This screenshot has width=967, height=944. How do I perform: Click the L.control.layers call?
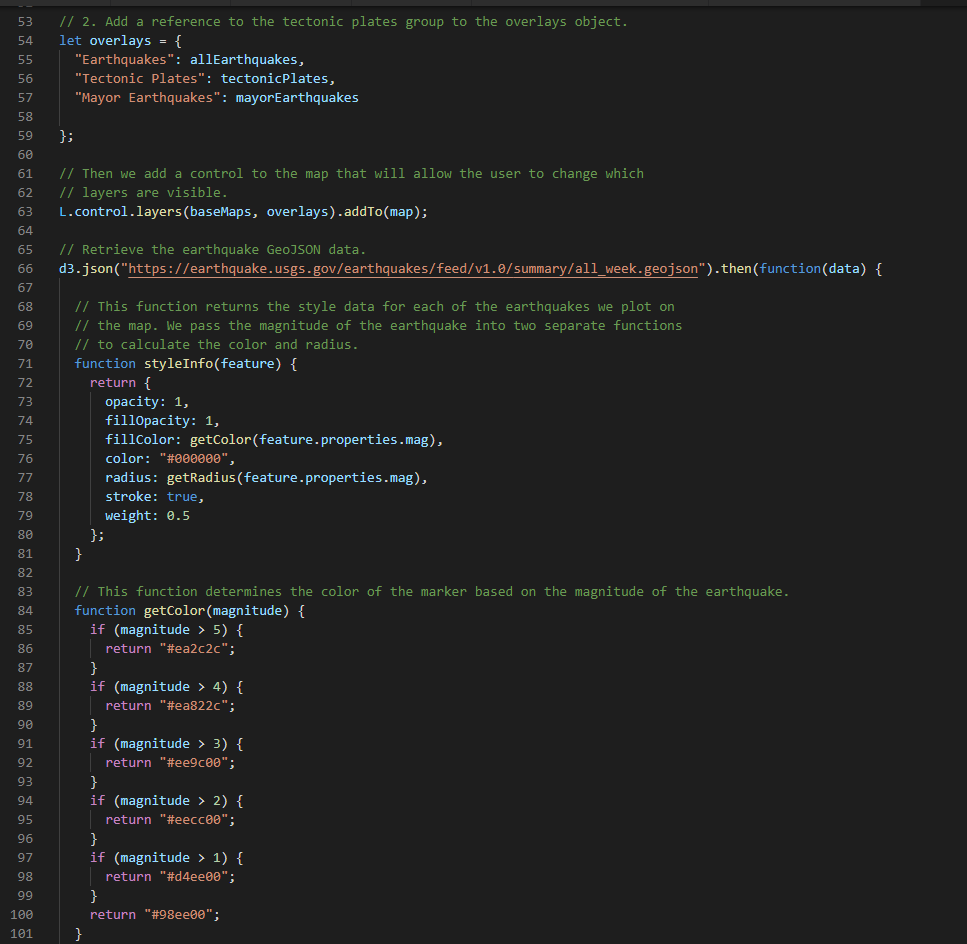click(x=121, y=211)
